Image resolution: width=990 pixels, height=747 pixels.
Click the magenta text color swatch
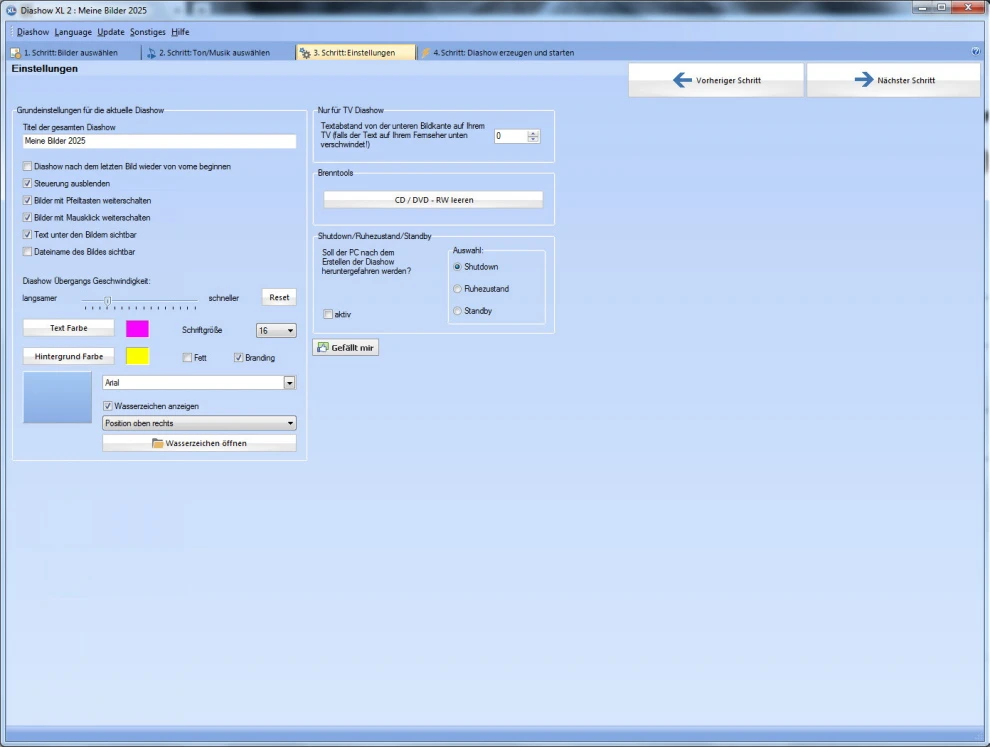tap(137, 328)
